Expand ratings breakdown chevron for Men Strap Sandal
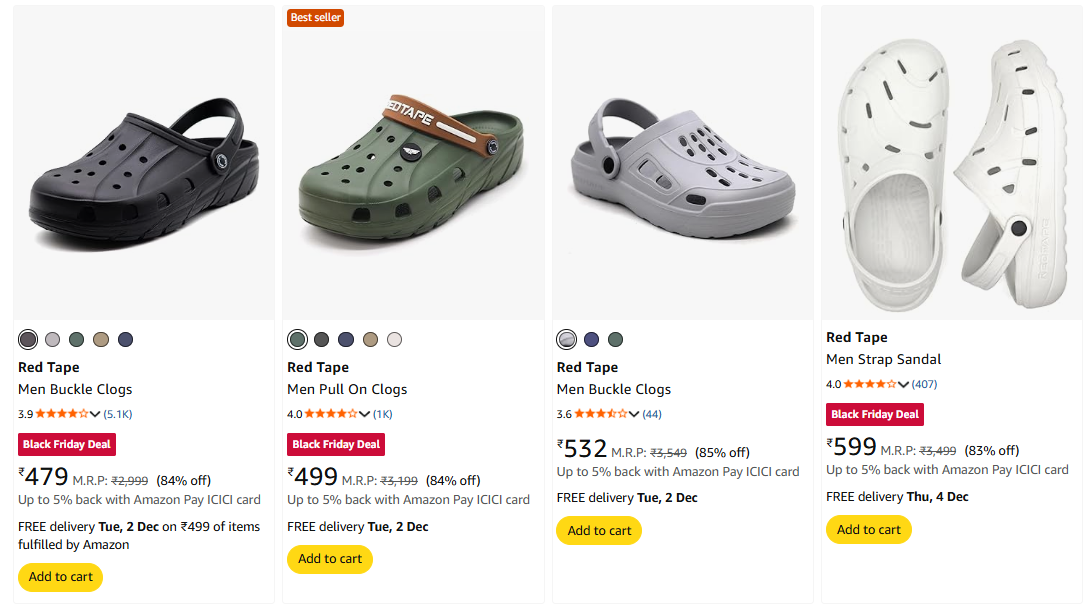 [x=904, y=384]
